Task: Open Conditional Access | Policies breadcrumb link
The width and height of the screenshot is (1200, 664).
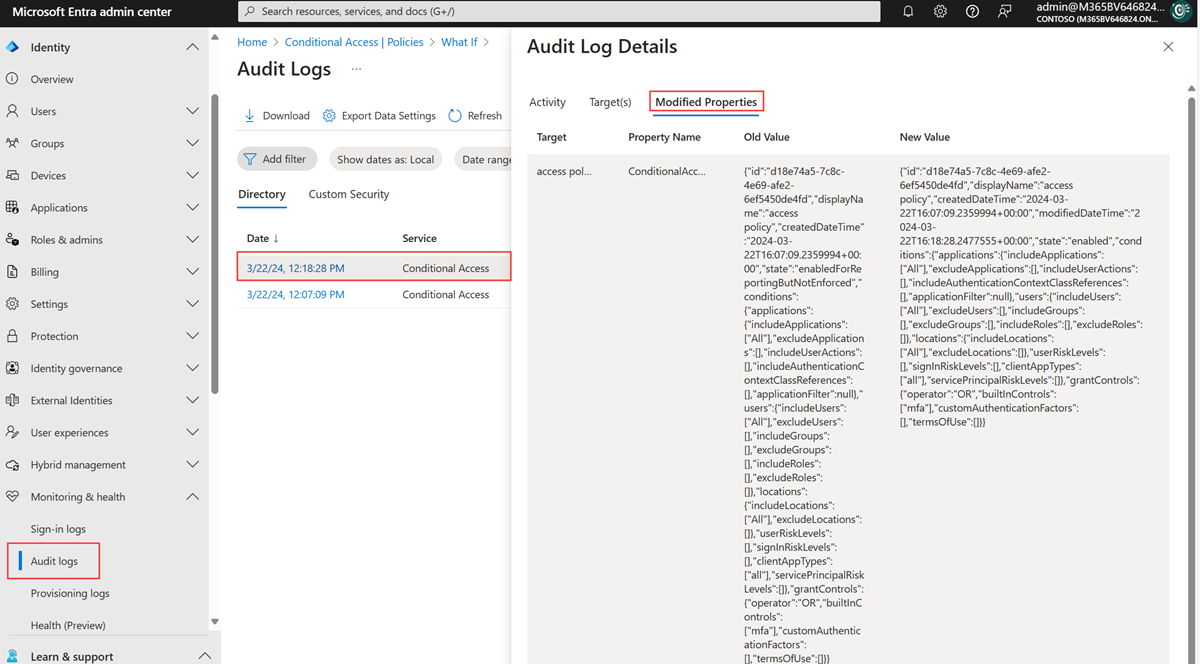Action: [355, 42]
